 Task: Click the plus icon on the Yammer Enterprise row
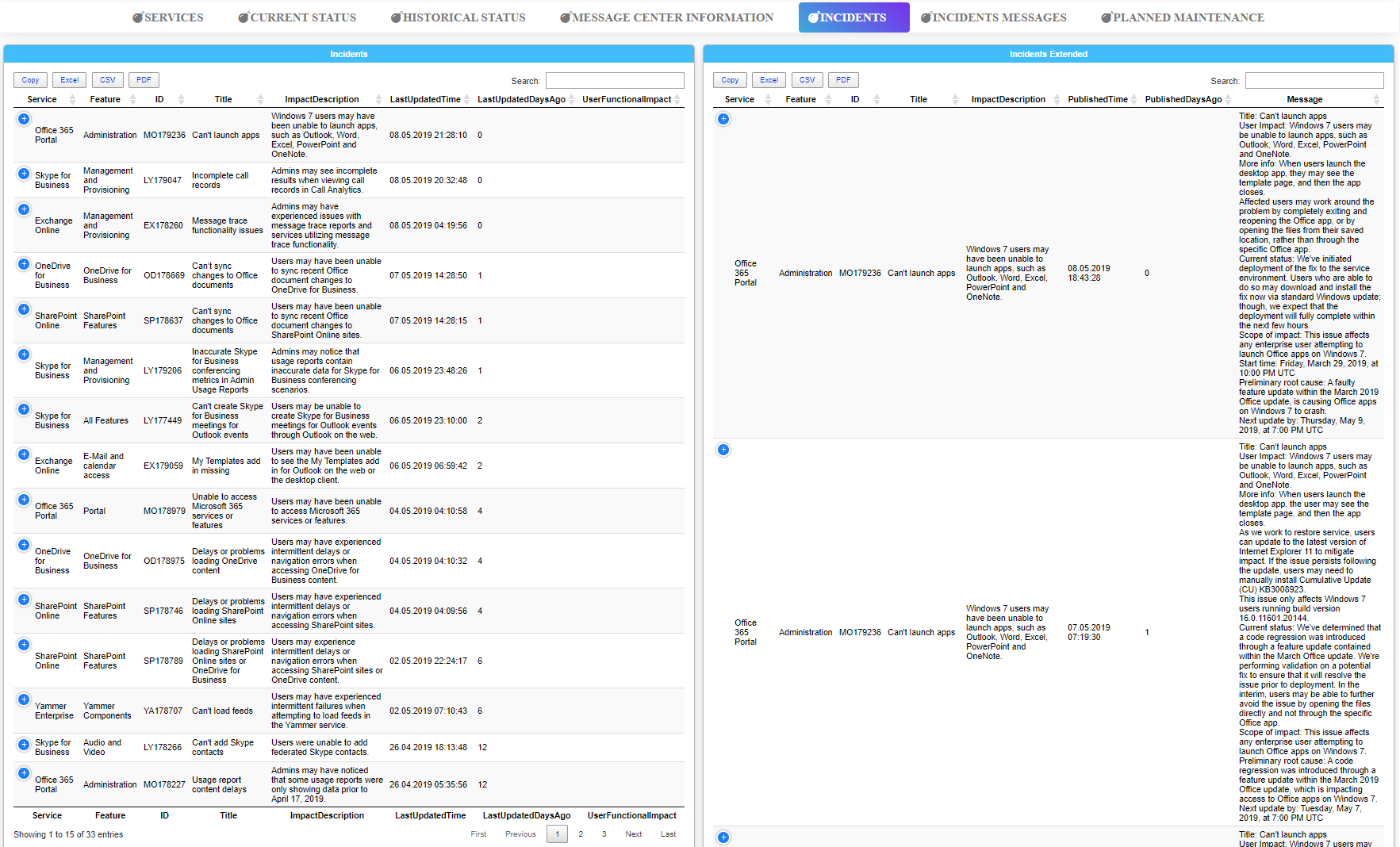click(23, 699)
